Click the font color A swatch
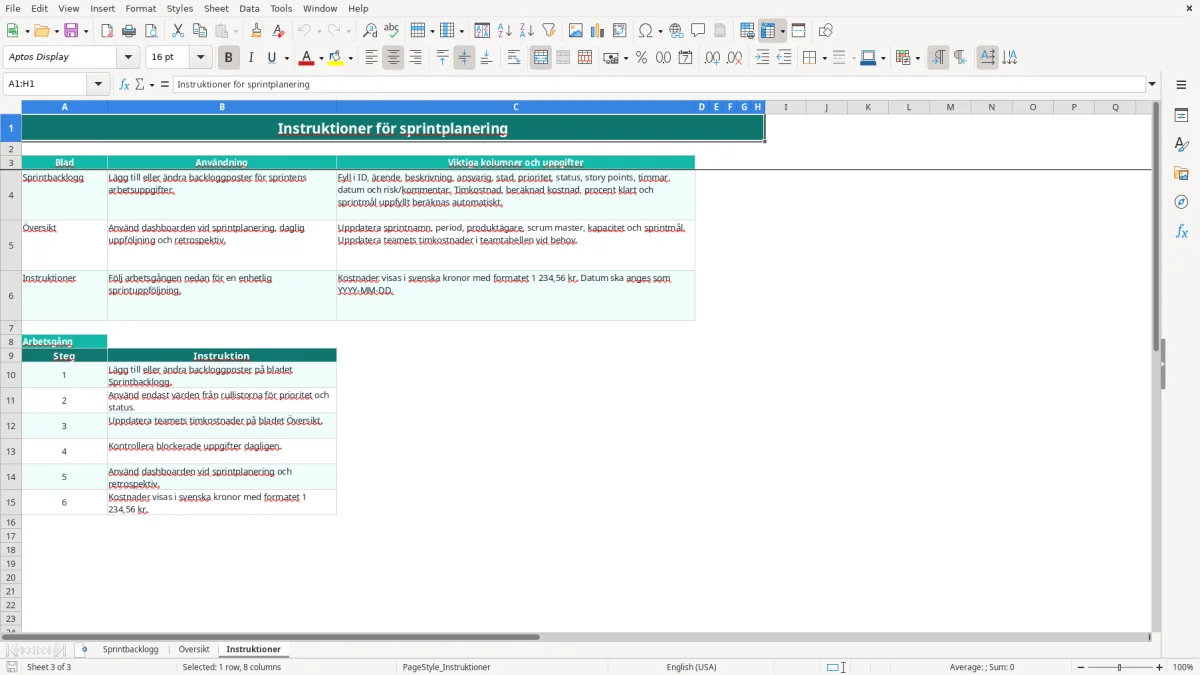The height and width of the screenshot is (675, 1200). point(306,58)
